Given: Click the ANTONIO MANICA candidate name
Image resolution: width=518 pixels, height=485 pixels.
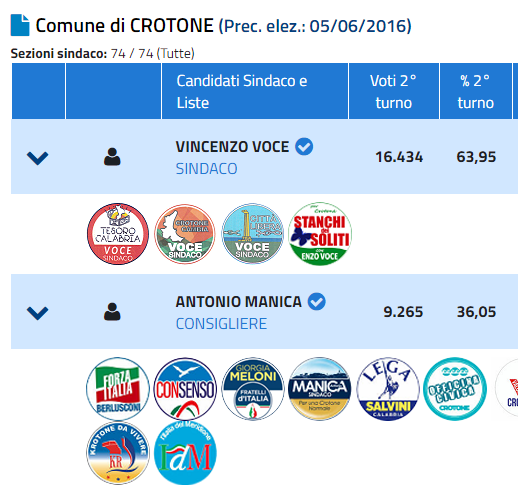Looking at the screenshot, I should [239, 302].
